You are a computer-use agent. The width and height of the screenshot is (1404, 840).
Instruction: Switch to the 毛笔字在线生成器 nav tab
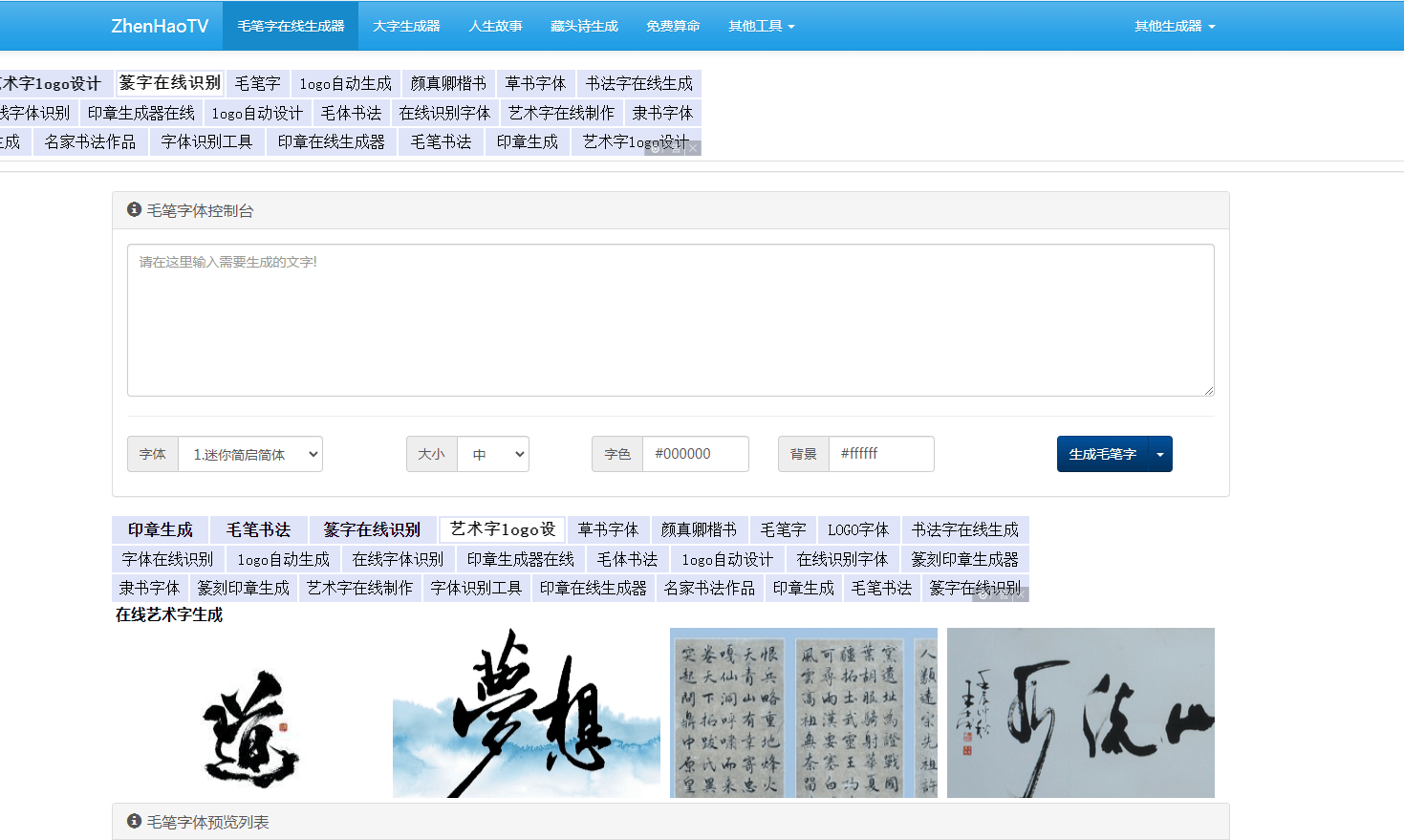click(x=290, y=26)
